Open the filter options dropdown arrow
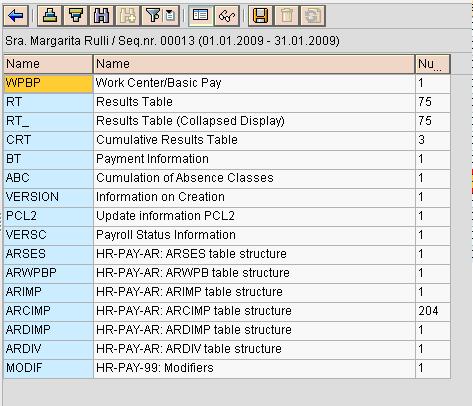 pyautogui.click(x=171, y=16)
